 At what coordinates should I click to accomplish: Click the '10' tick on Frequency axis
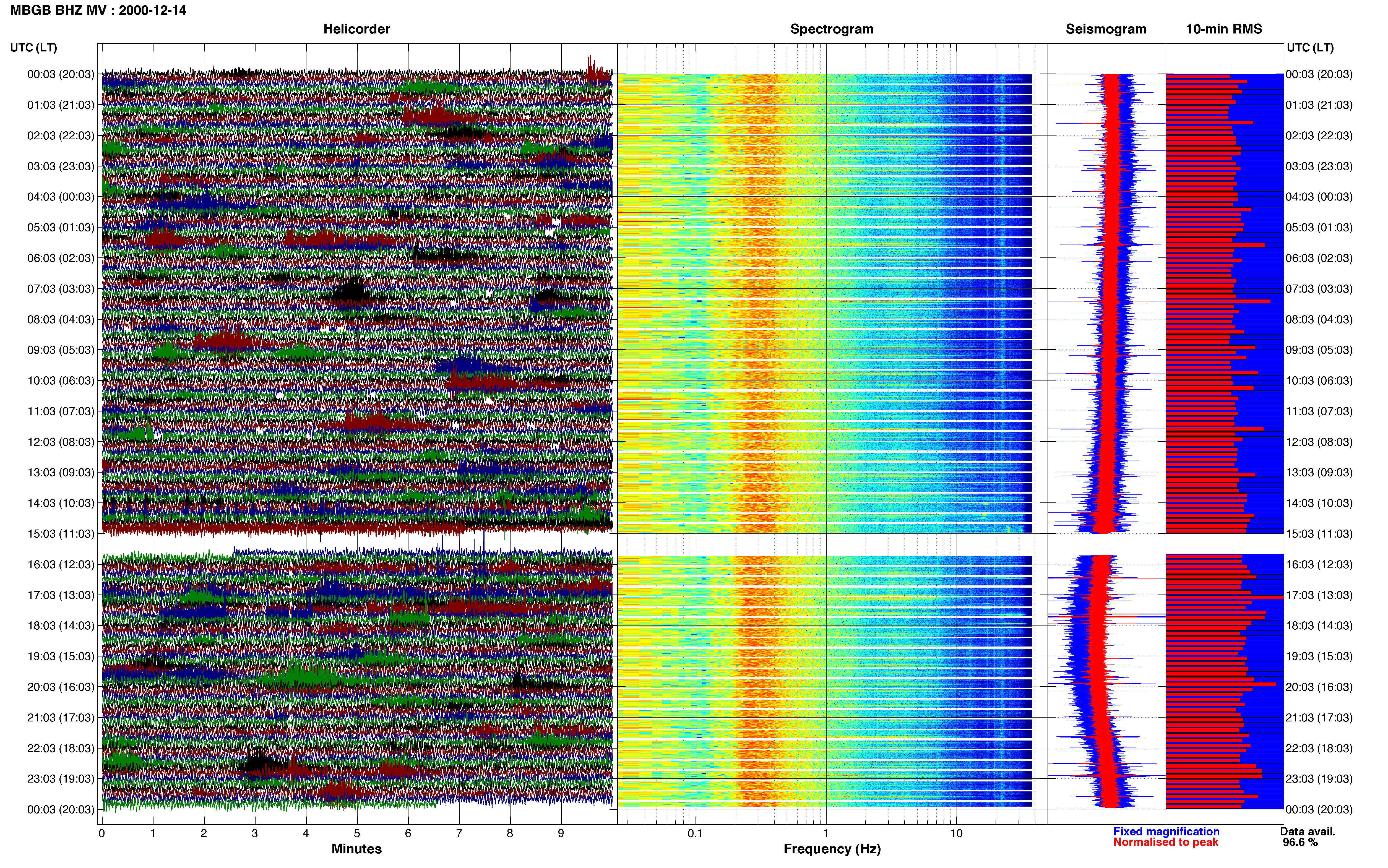pyautogui.click(x=956, y=833)
